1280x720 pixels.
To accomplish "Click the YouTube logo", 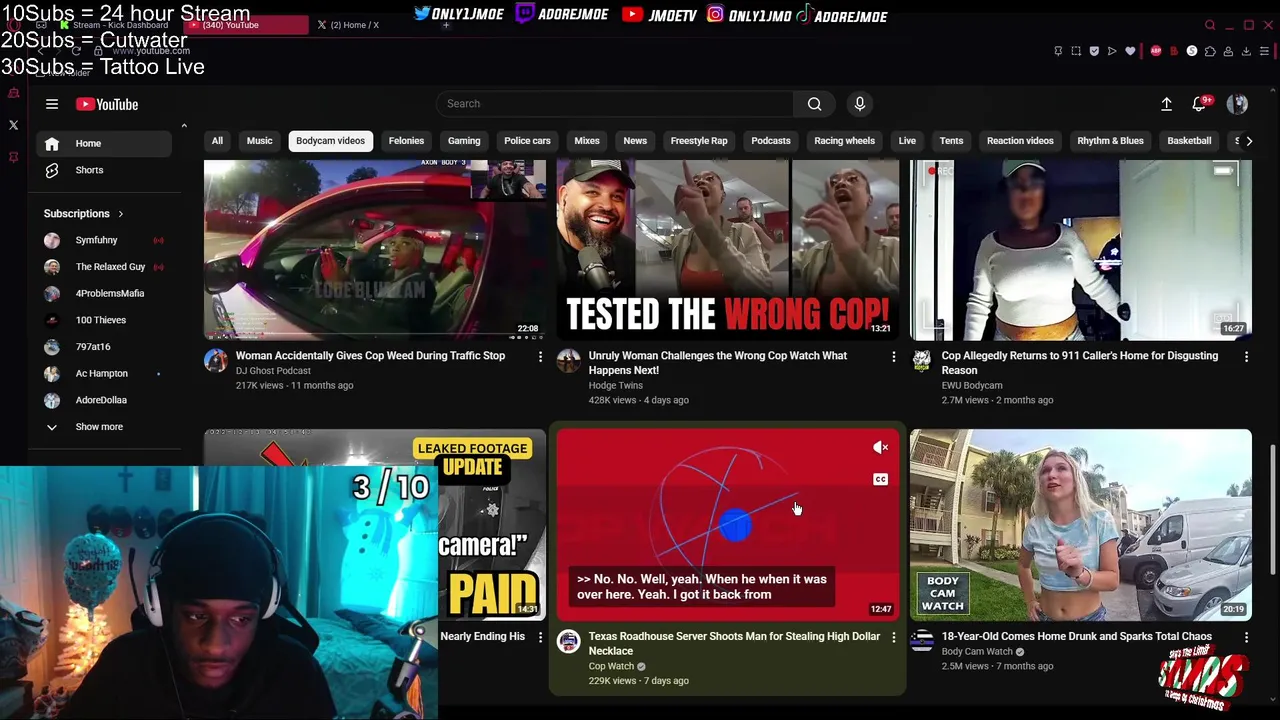I will click(107, 104).
